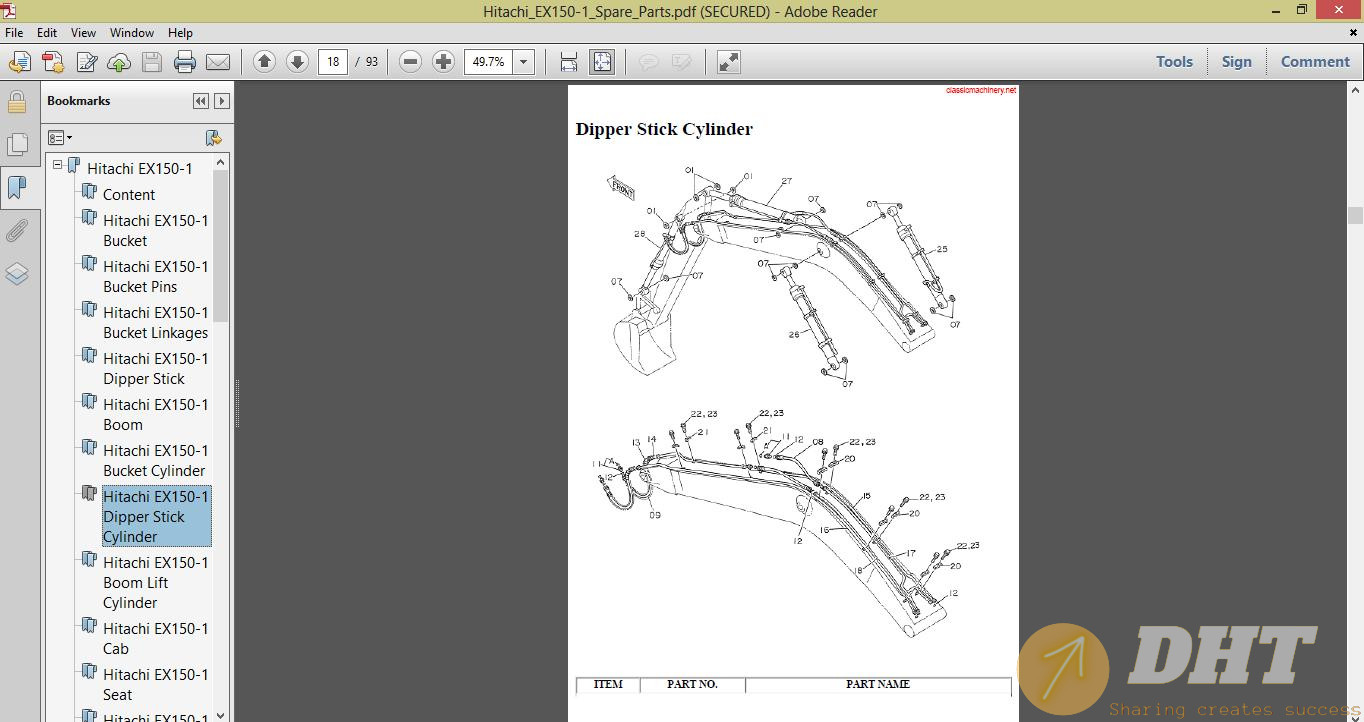Select the Dipper Stick Cylinder bookmark
1364x722 pixels.
(156, 517)
